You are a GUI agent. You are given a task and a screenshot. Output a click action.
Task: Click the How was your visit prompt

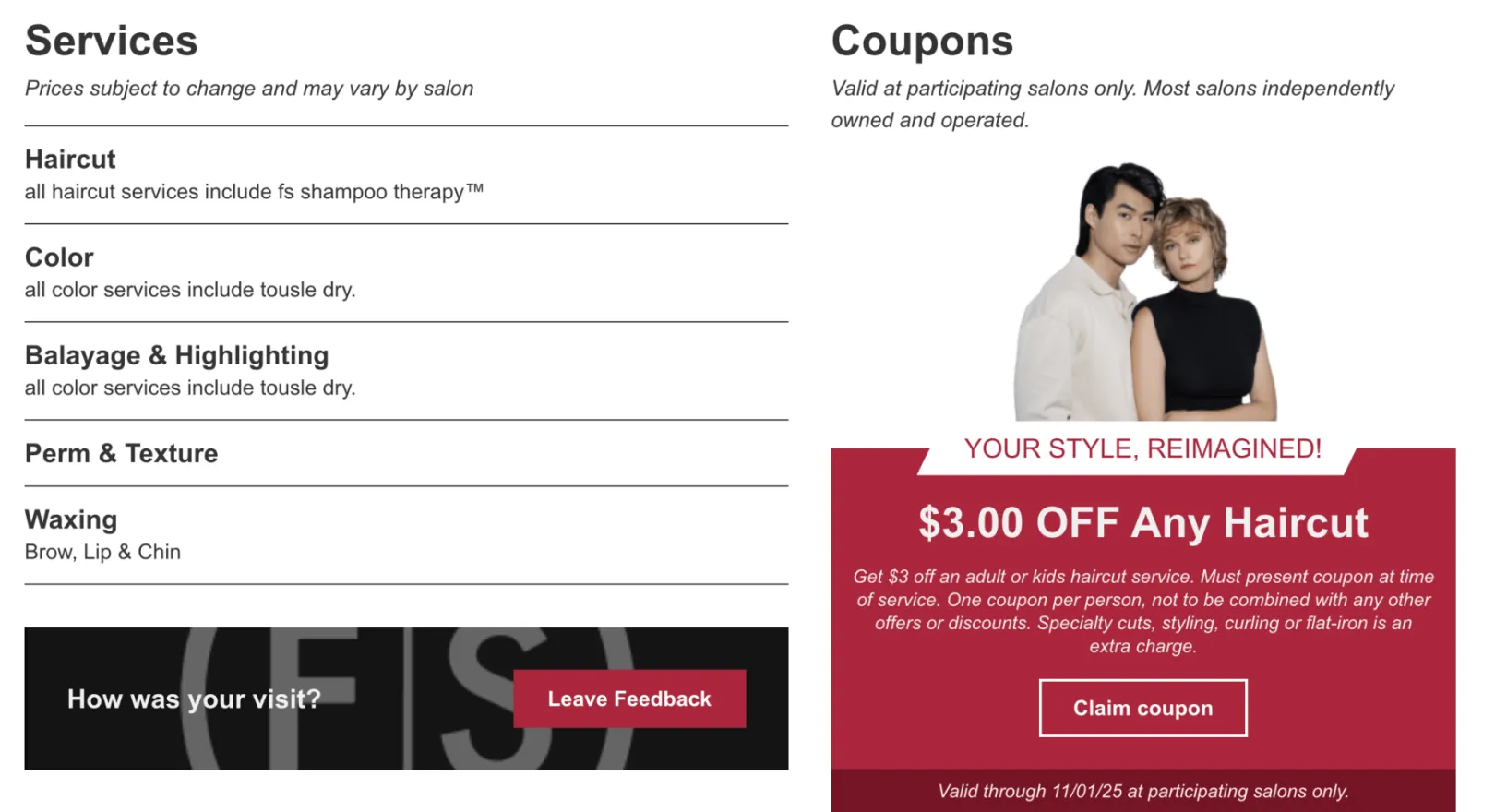(x=194, y=699)
